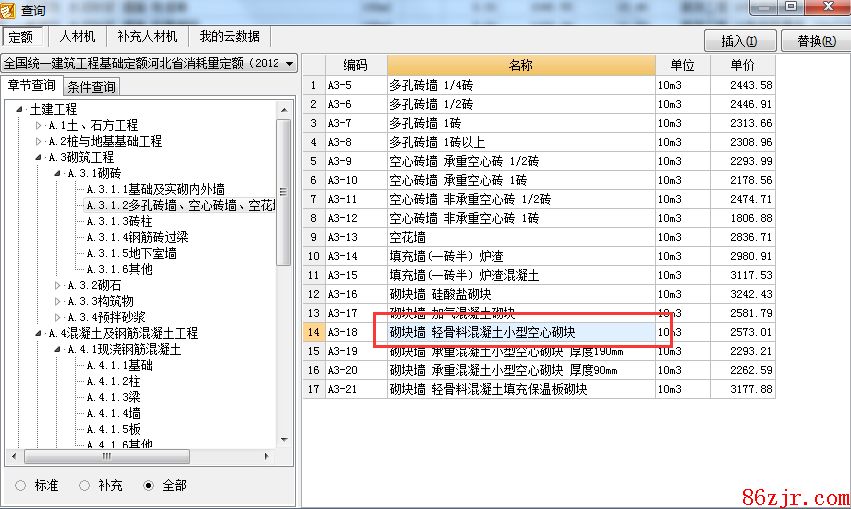Collapse the A.3.1砌砖 tree node
This screenshot has height=509, width=851.
[57, 173]
